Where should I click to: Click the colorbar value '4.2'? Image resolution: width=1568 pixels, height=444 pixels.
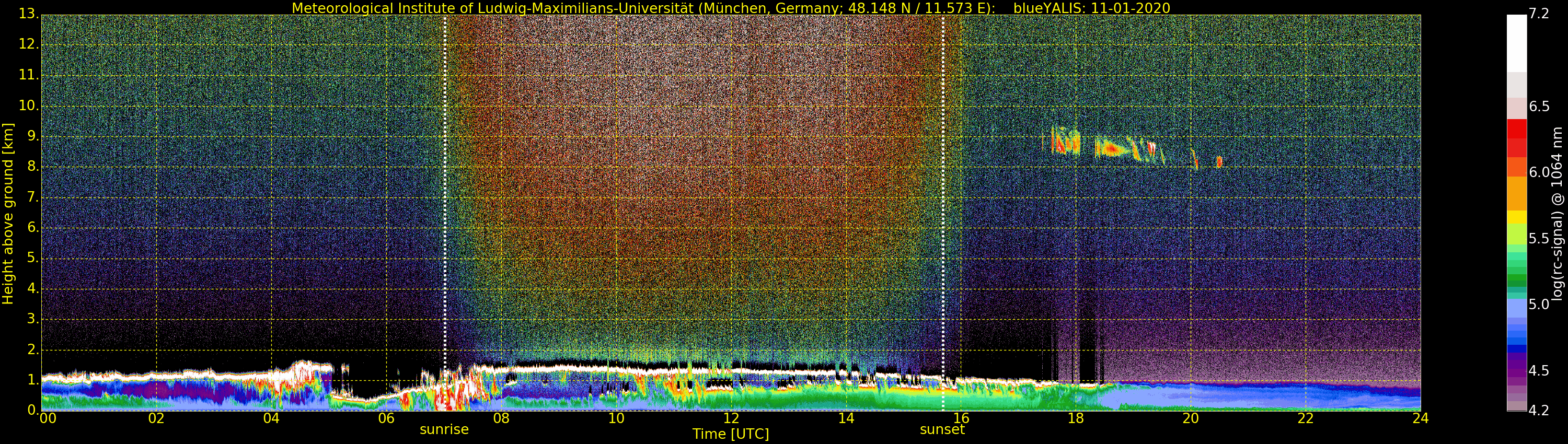(x=1539, y=411)
